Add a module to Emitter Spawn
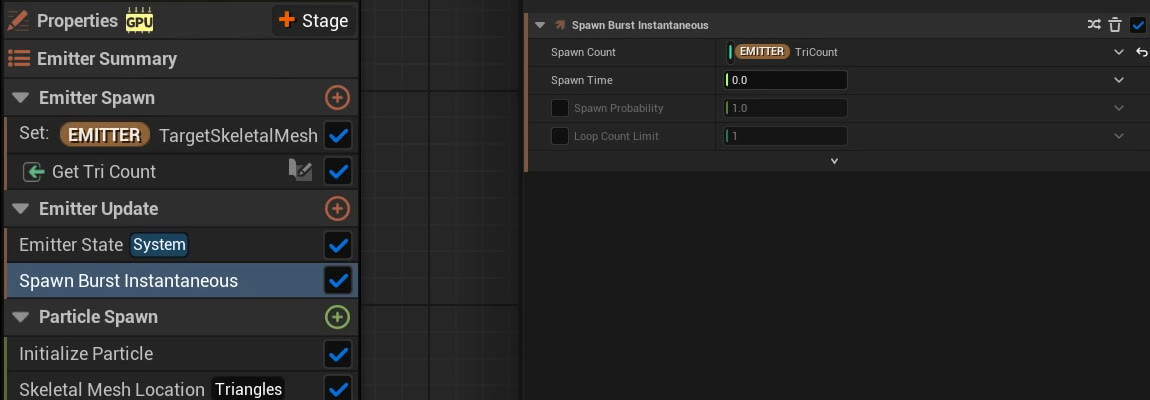Image resolution: width=1150 pixels, height=400 pixels. tap(337, 98)
